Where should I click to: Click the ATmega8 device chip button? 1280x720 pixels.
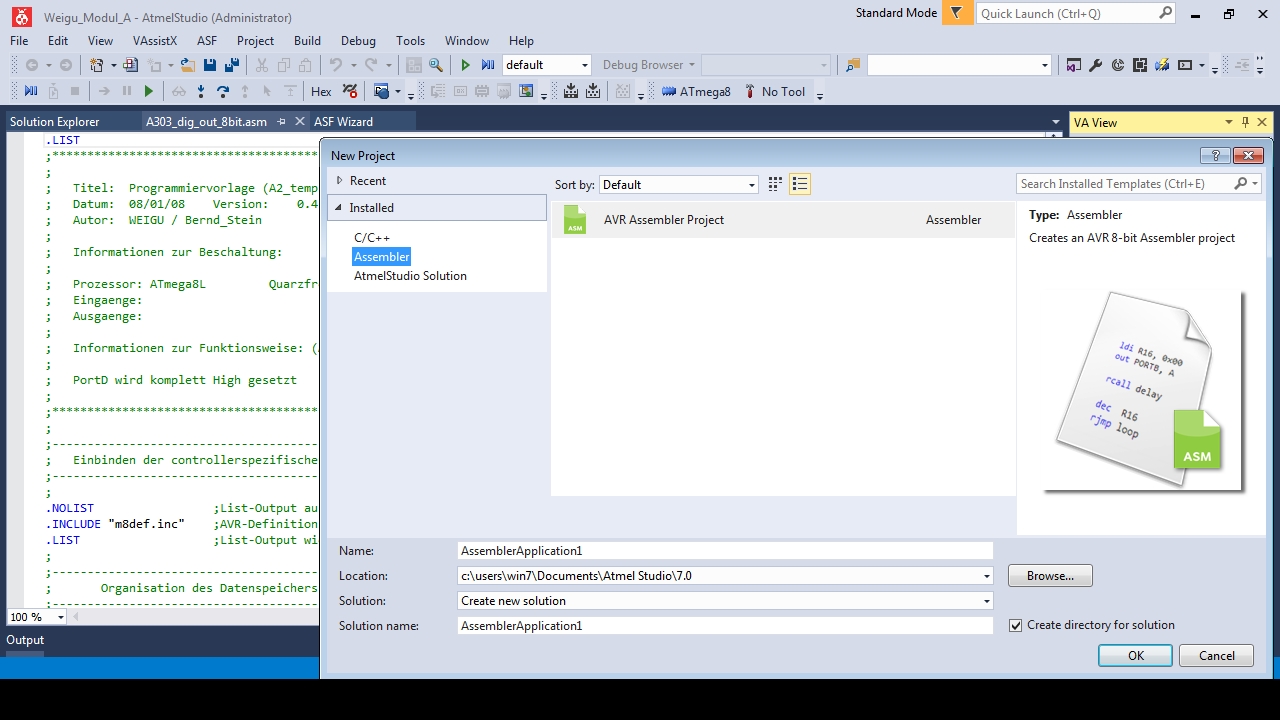pos(697,91)
